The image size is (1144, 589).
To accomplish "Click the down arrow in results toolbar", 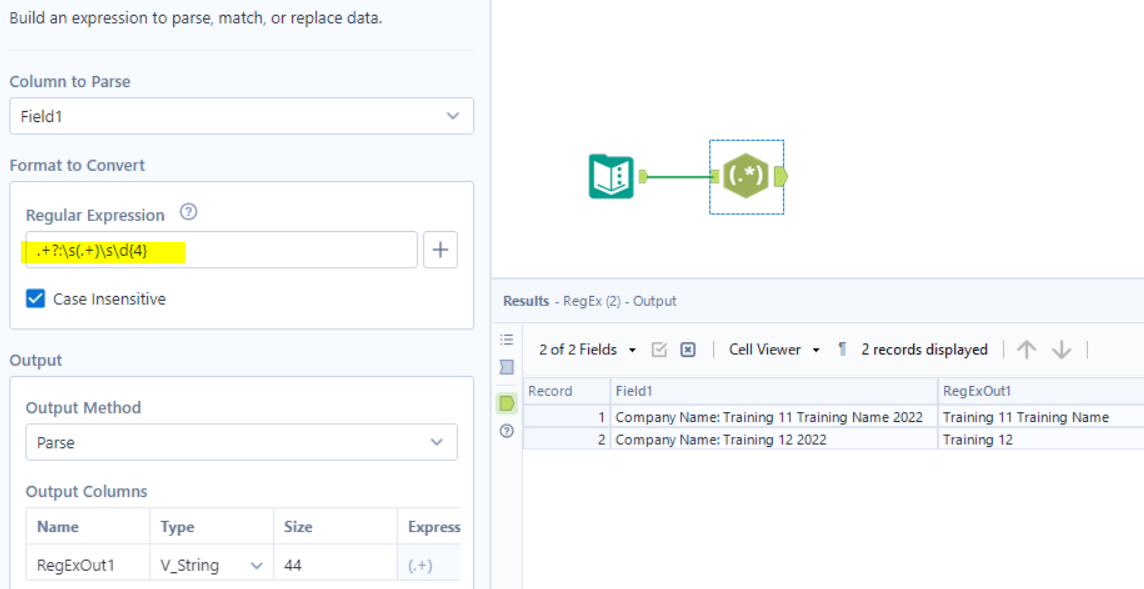I will tap(1061, 349).
